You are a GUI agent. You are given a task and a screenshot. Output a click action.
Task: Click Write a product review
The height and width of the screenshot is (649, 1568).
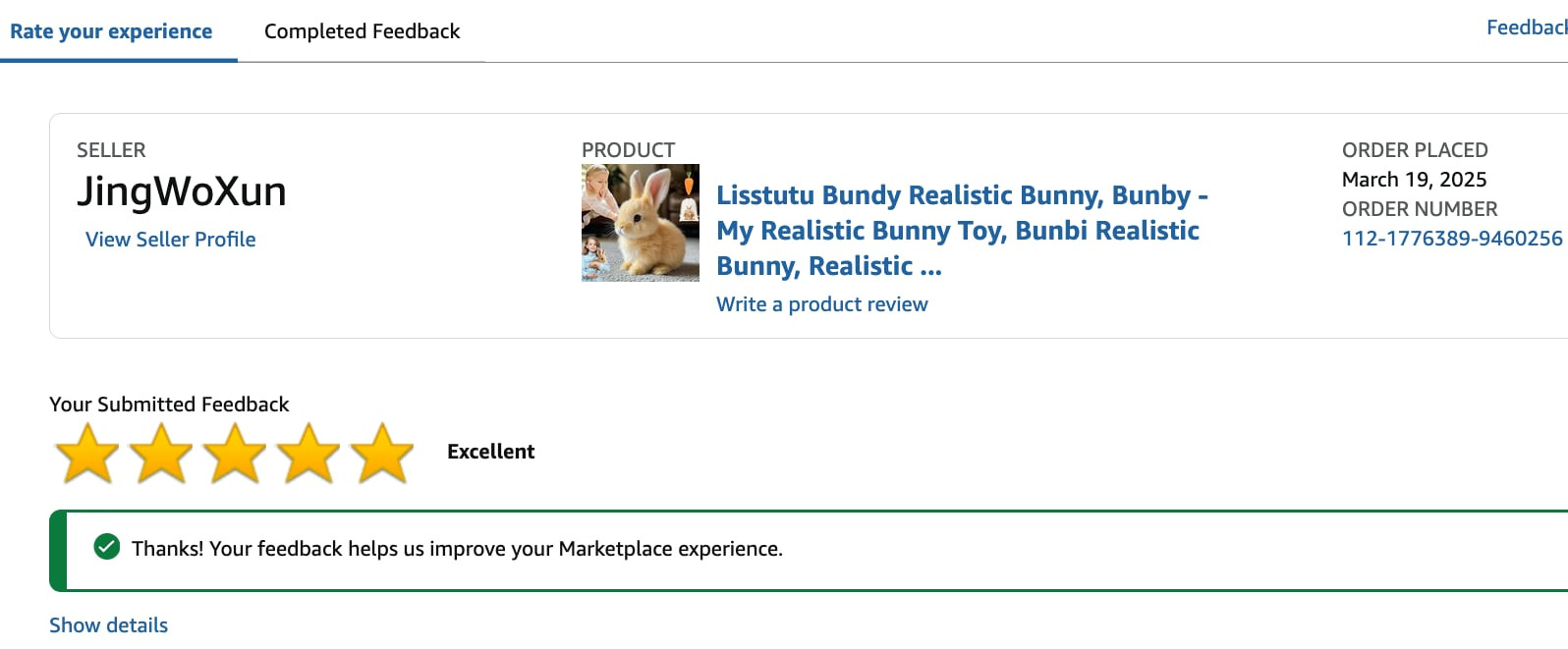(821, 304)
